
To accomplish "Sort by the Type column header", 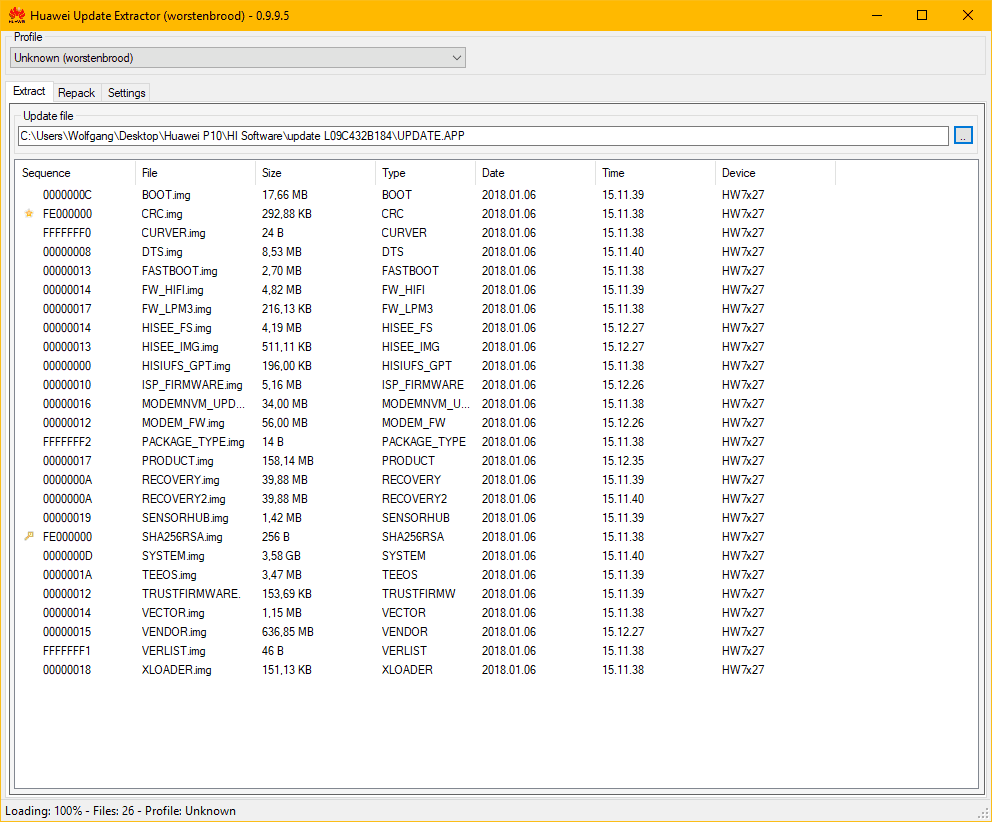I will (426, 173).
